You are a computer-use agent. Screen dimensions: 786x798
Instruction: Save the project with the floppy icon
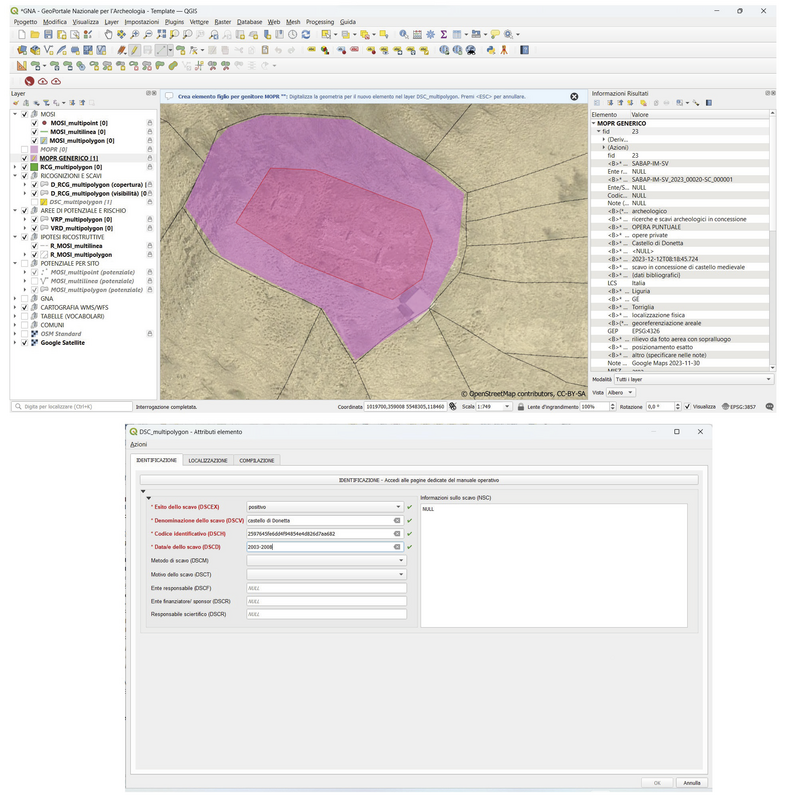tap(48, 35)
